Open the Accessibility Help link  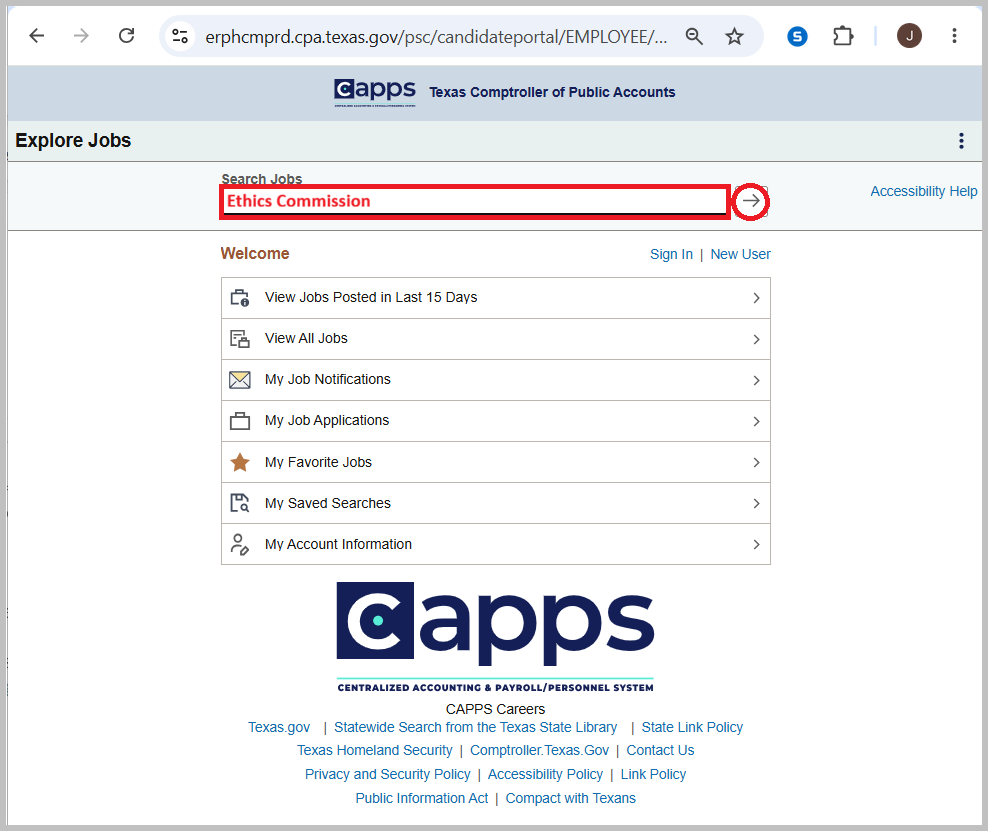pyautogui.click(x=924, y=192)
